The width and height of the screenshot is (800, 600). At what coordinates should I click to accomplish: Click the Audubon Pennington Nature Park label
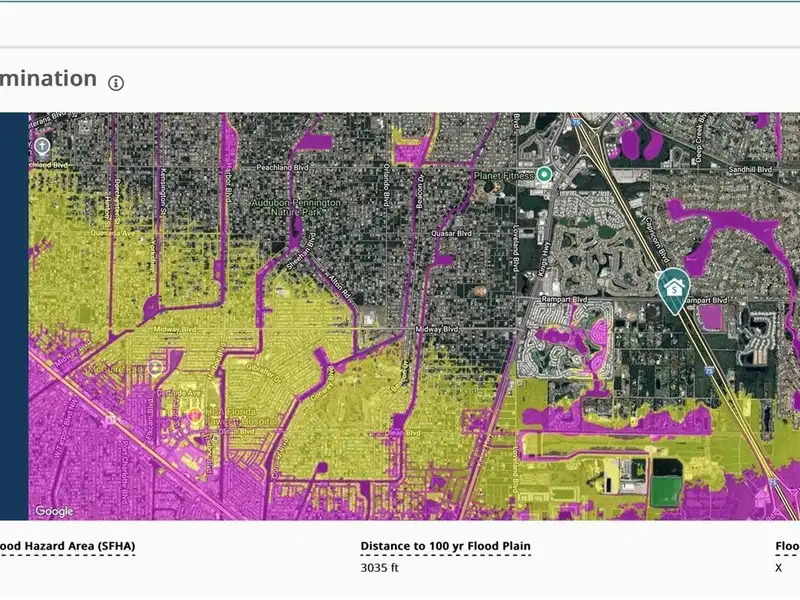pyautogui.click(x=296, y=207)
